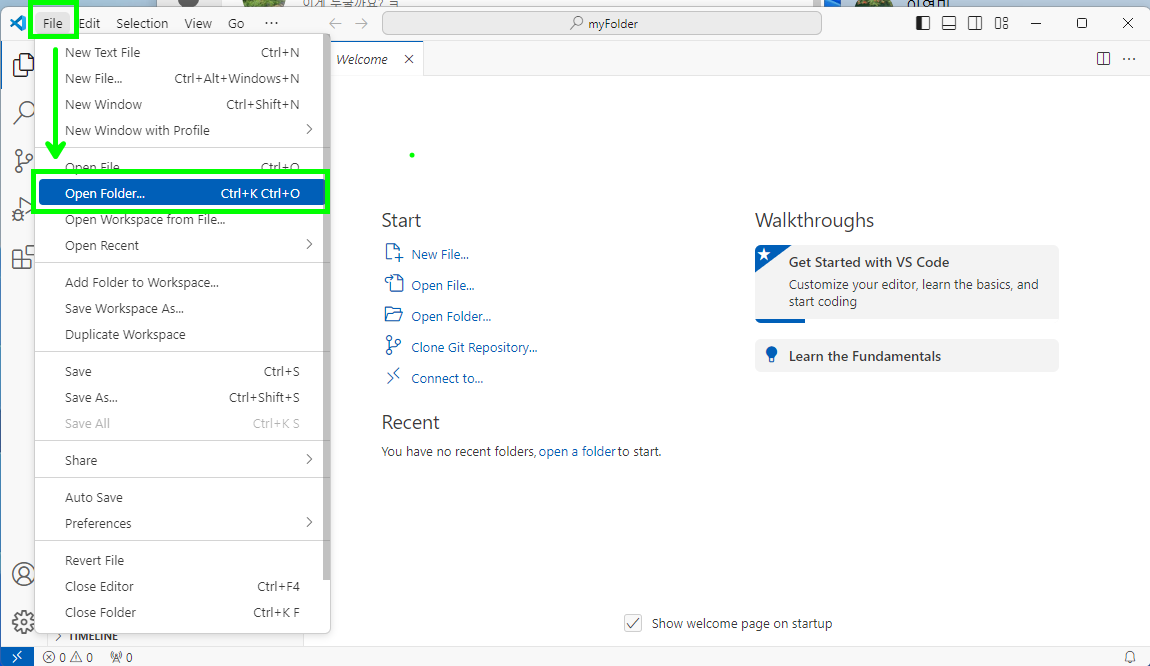Image resolution: width=1150 pixels, height=666 pixels.
Task: Close the Welcome tab
Action: (409, 59)
